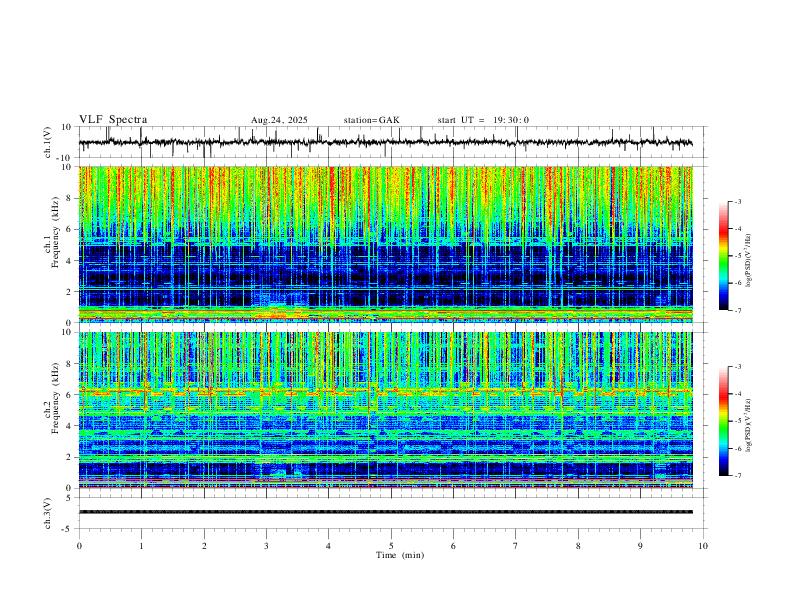Click the 'Time (min)' axis title
This screenshot has width=792, height=612.
coord(400,555)
